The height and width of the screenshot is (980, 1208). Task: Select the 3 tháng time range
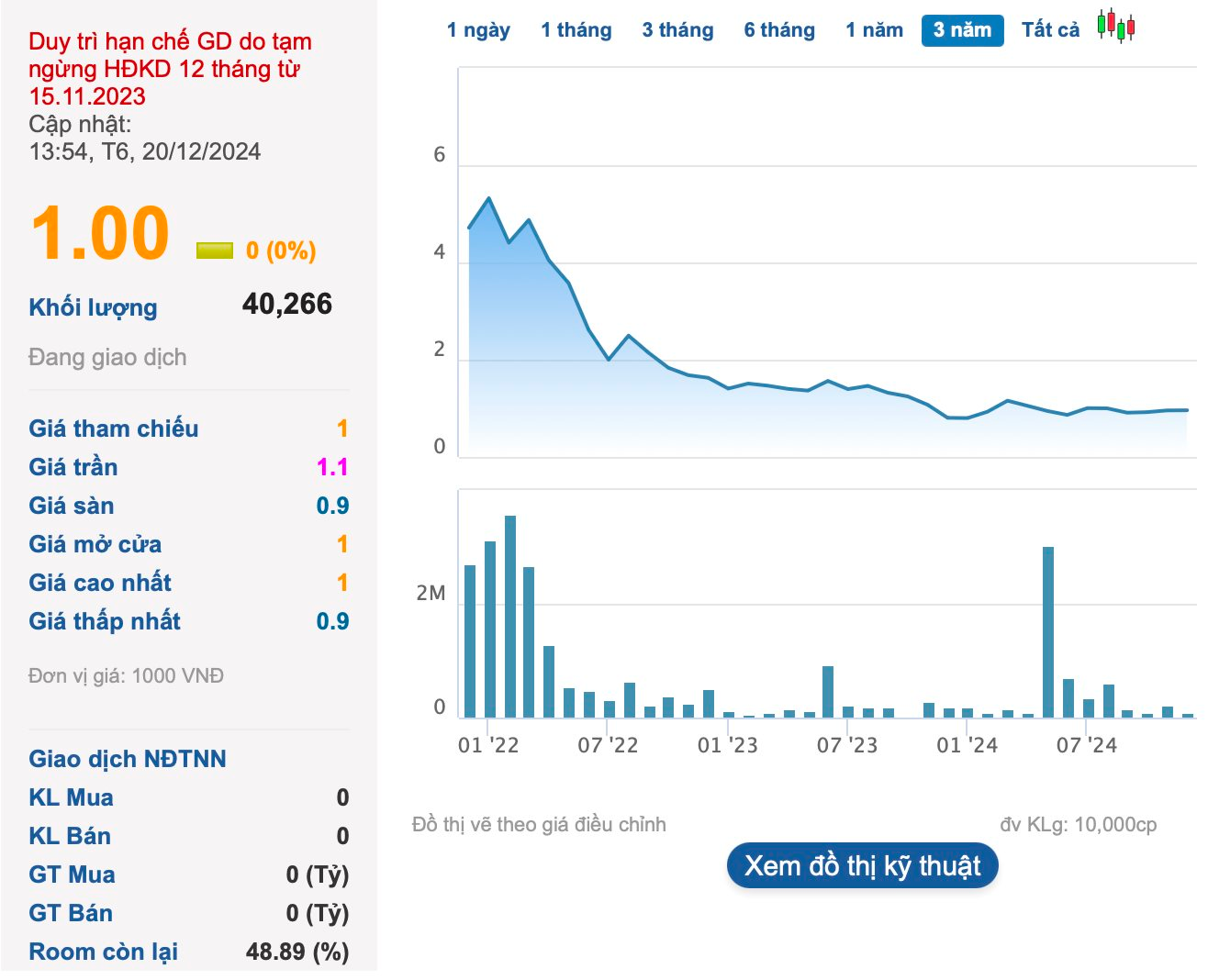pos(677,30)
